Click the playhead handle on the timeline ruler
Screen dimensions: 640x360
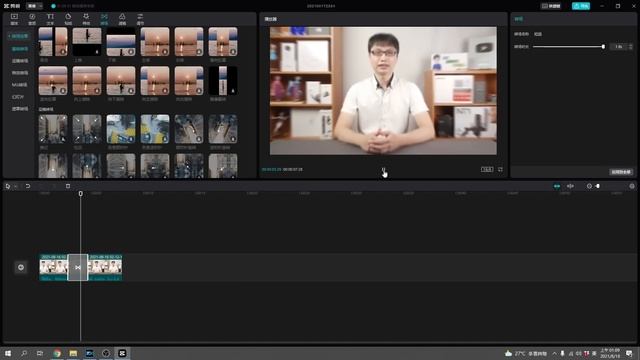click(x=80, y=193)
